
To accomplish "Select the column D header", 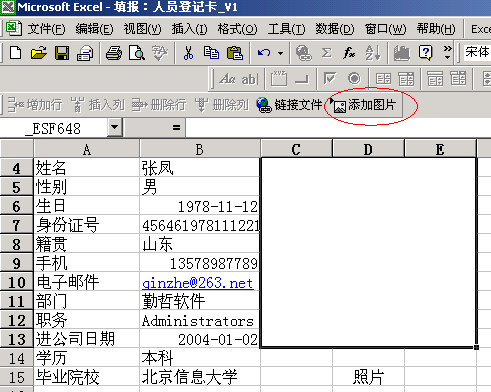I will pos(368,149).
